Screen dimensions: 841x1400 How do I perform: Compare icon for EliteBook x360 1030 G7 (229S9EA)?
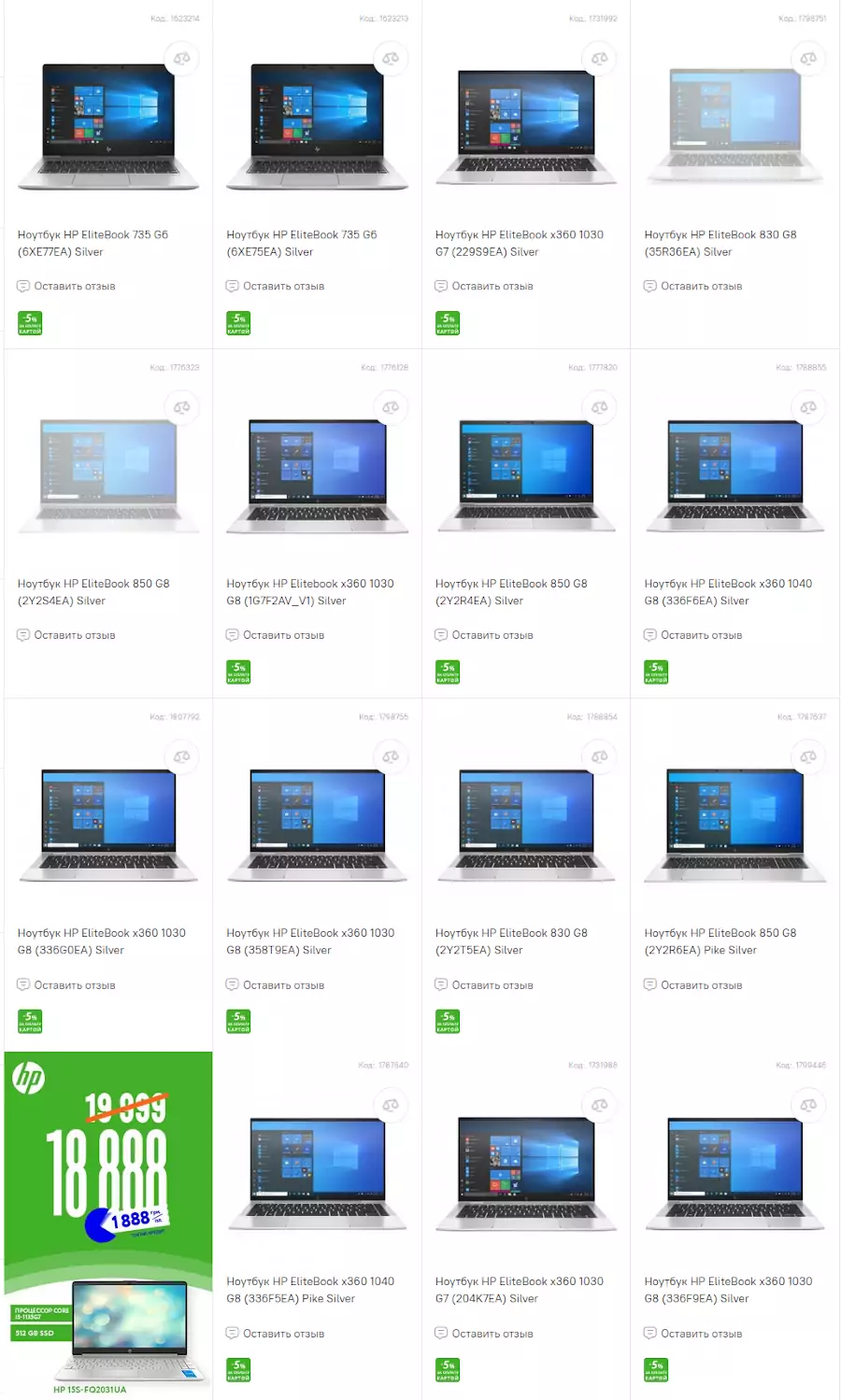tap(600, 59)
